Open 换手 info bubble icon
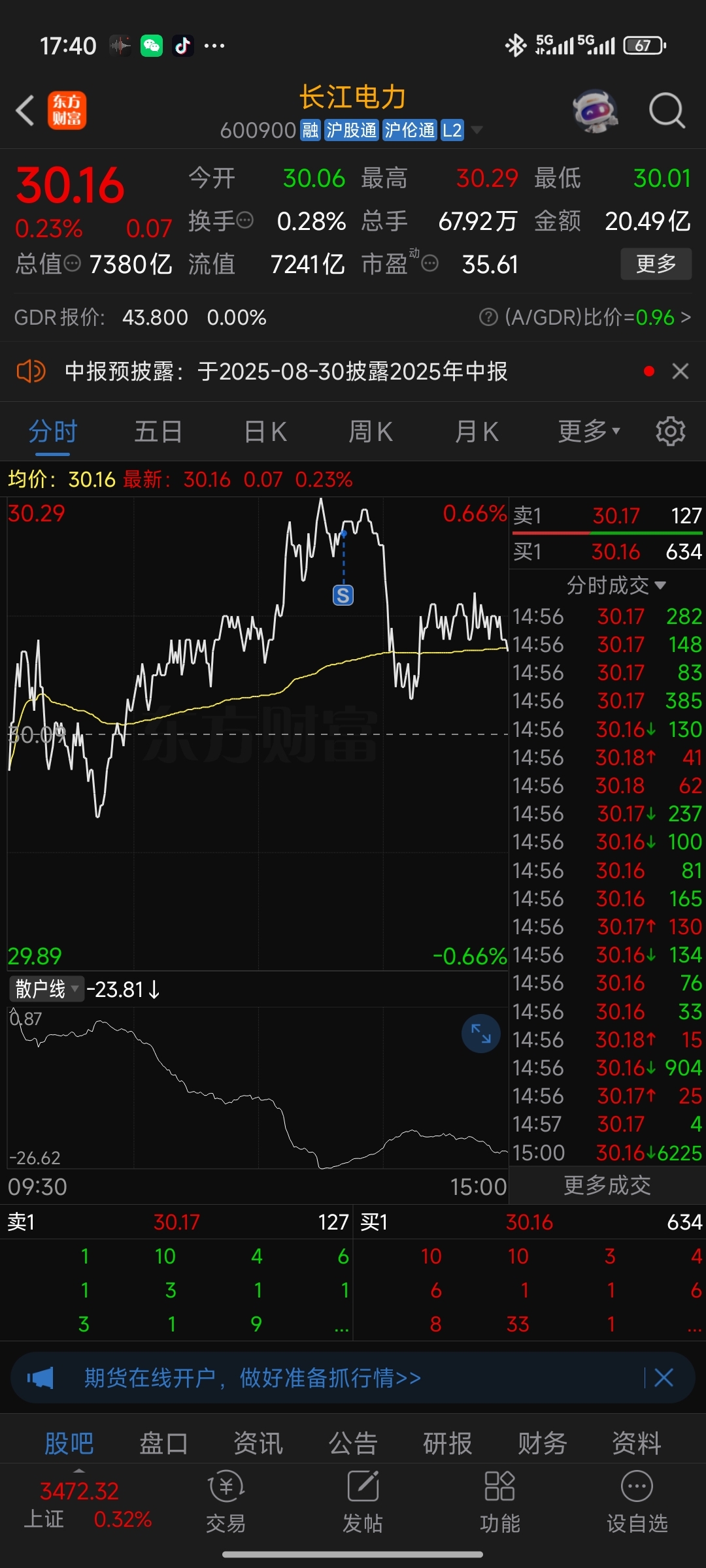The height and width of the screenshot is (1568, 706). (x=245, y=220)
